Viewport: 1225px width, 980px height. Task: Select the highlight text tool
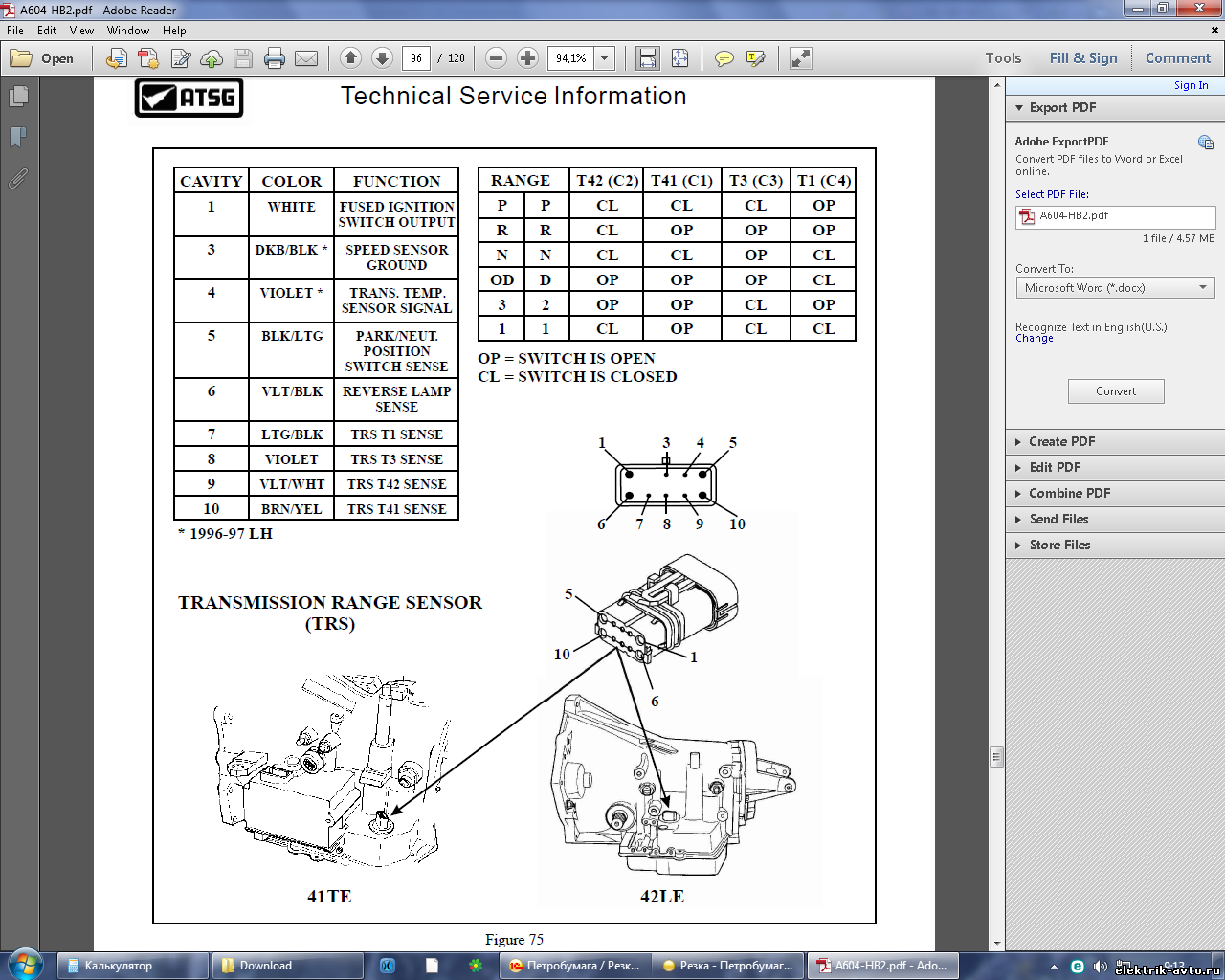coord(756,58)
